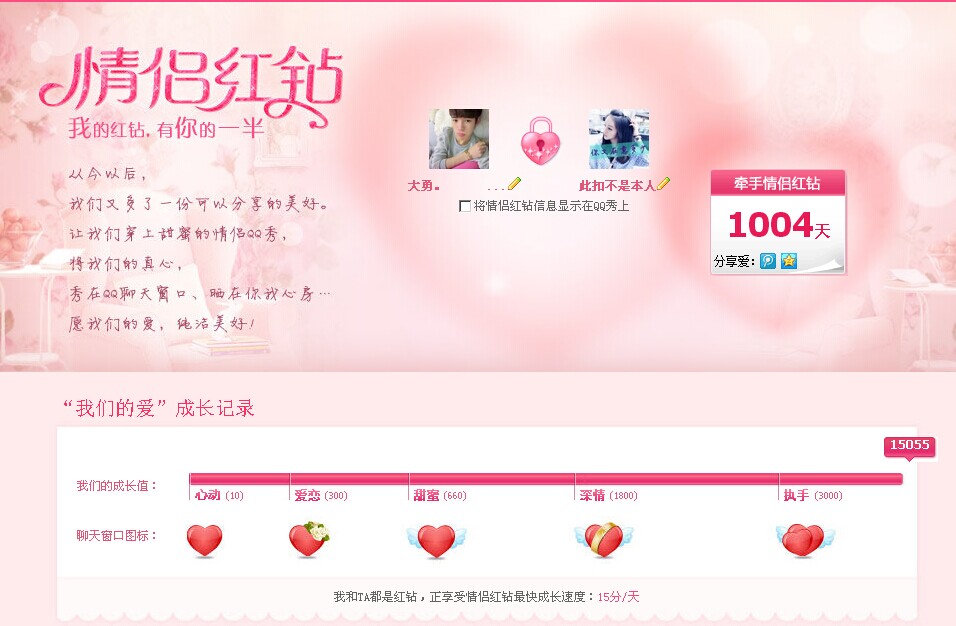Click the 甜蜜 (660) milestone label
This screenshot has width=956, height=626.
point(440,495)
